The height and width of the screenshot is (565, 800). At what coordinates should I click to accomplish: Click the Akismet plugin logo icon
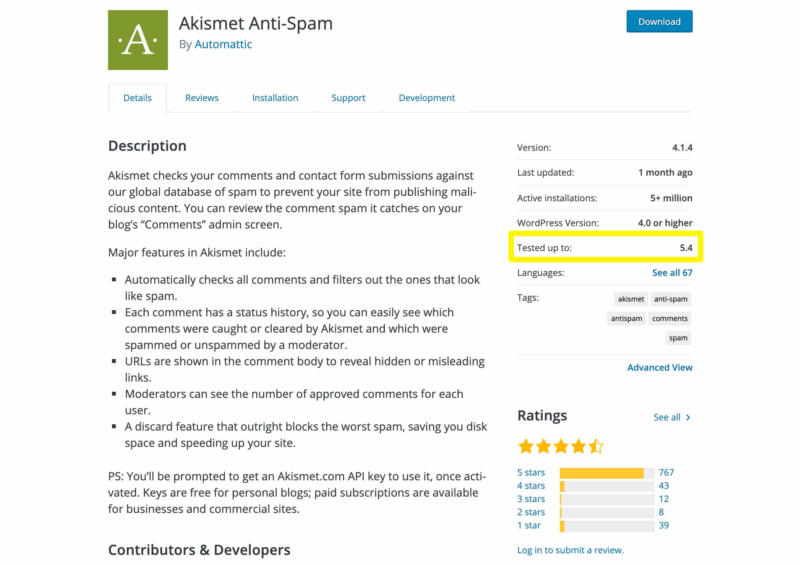[x=138, y=40]
